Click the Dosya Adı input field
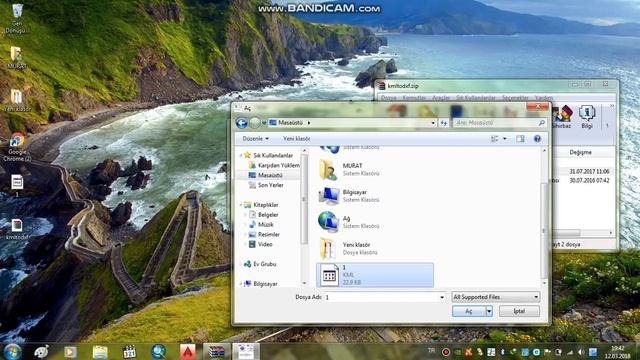The height and width of the screenshot is (360, 640). pyautogui.click(x=381, y=297)
